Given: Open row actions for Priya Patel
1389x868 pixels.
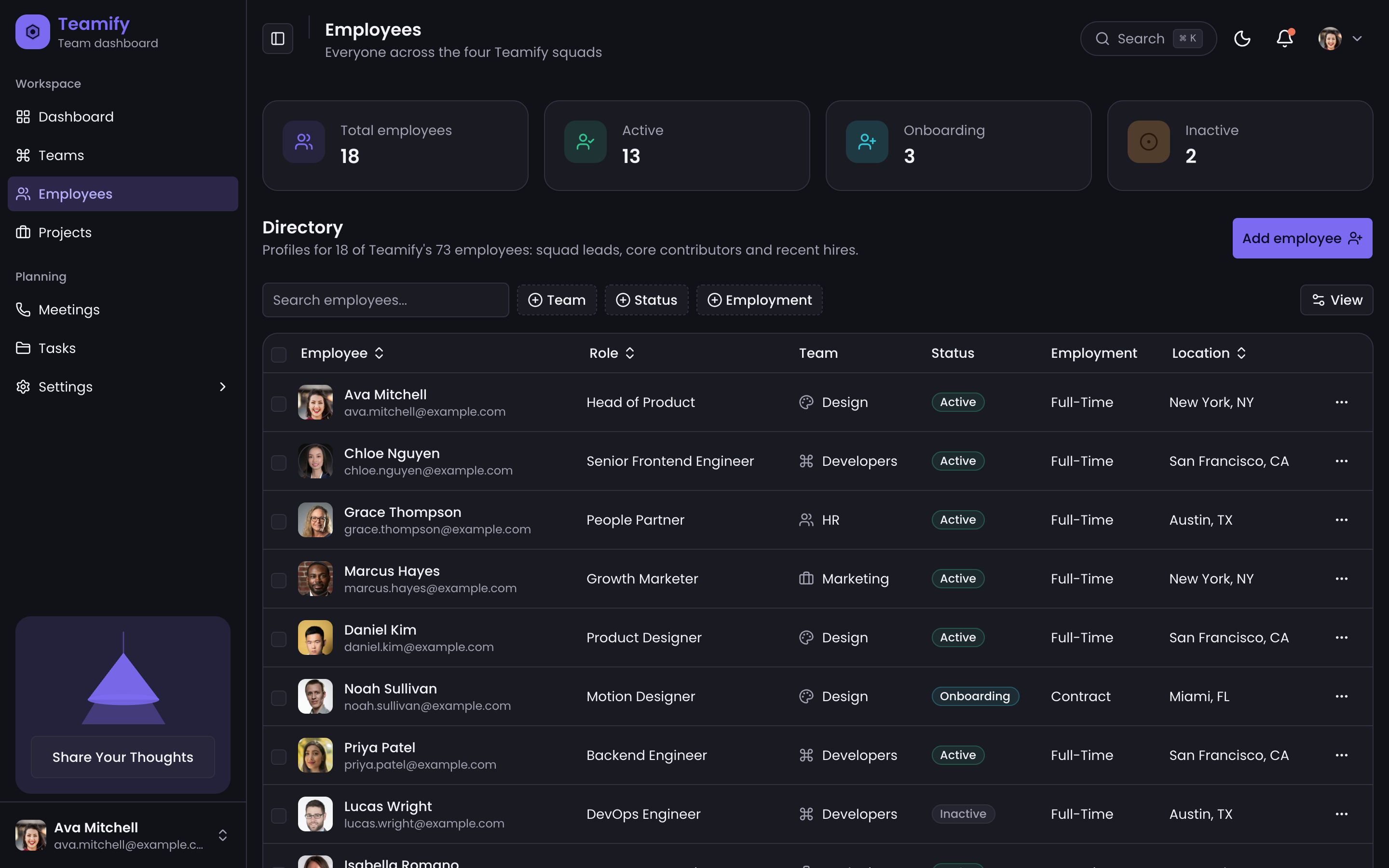Looking at the screenshot, I should point(1341,755).
